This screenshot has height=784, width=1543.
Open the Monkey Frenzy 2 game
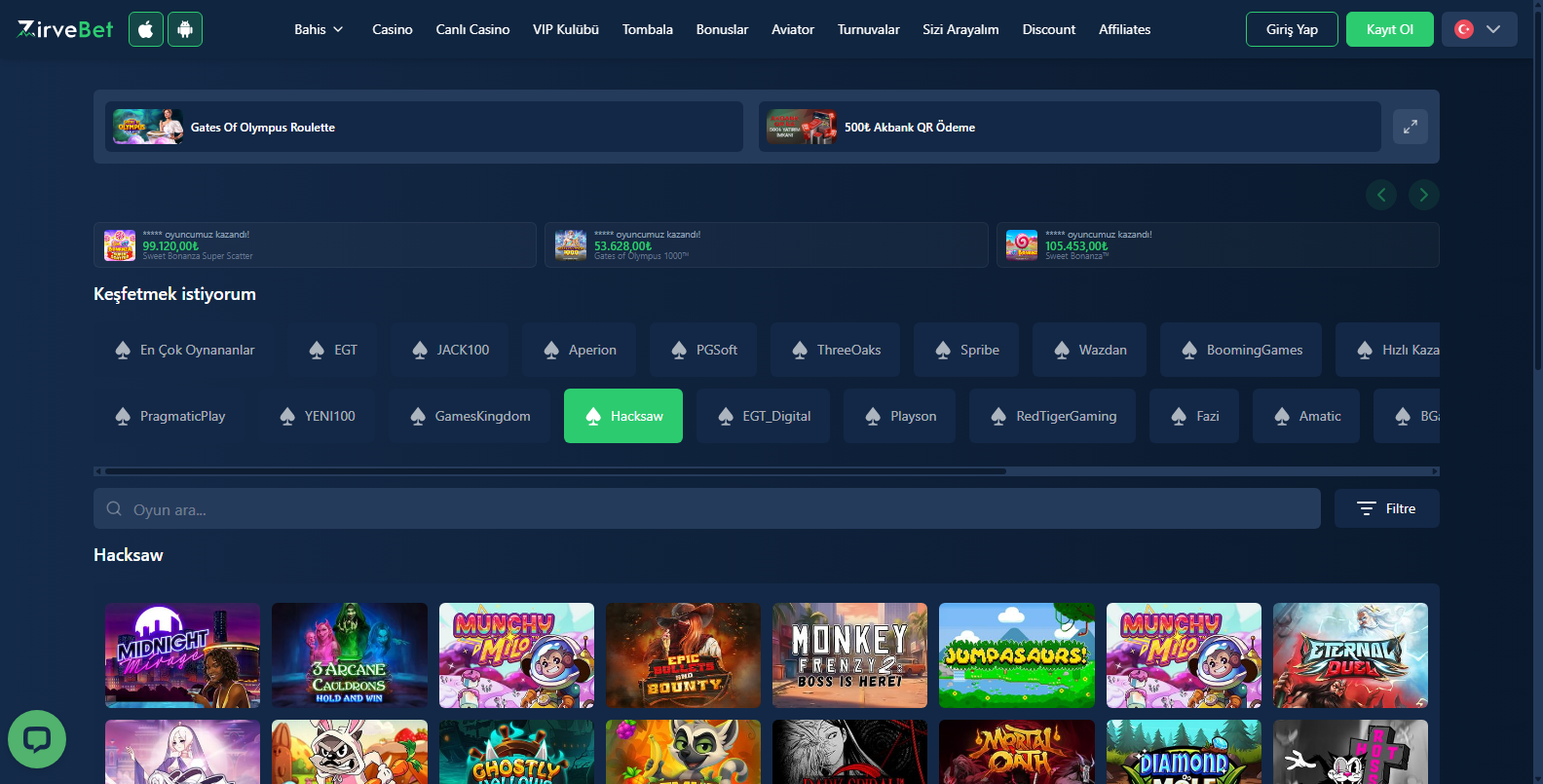pos(849,655)
